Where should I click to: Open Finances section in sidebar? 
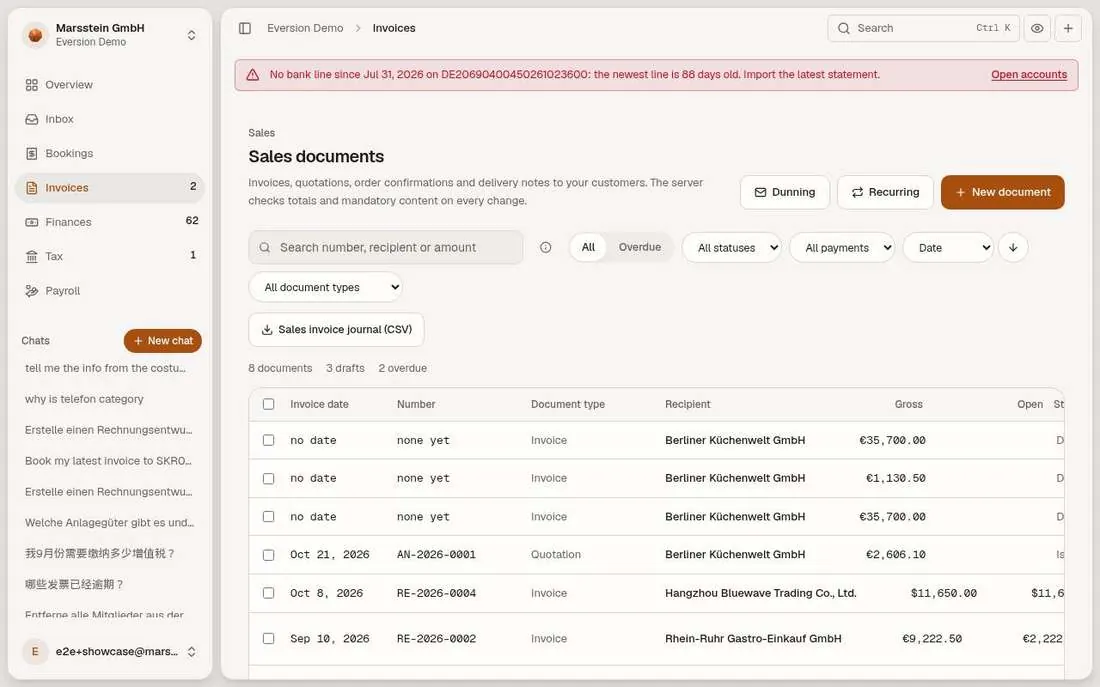pos(109,222)
